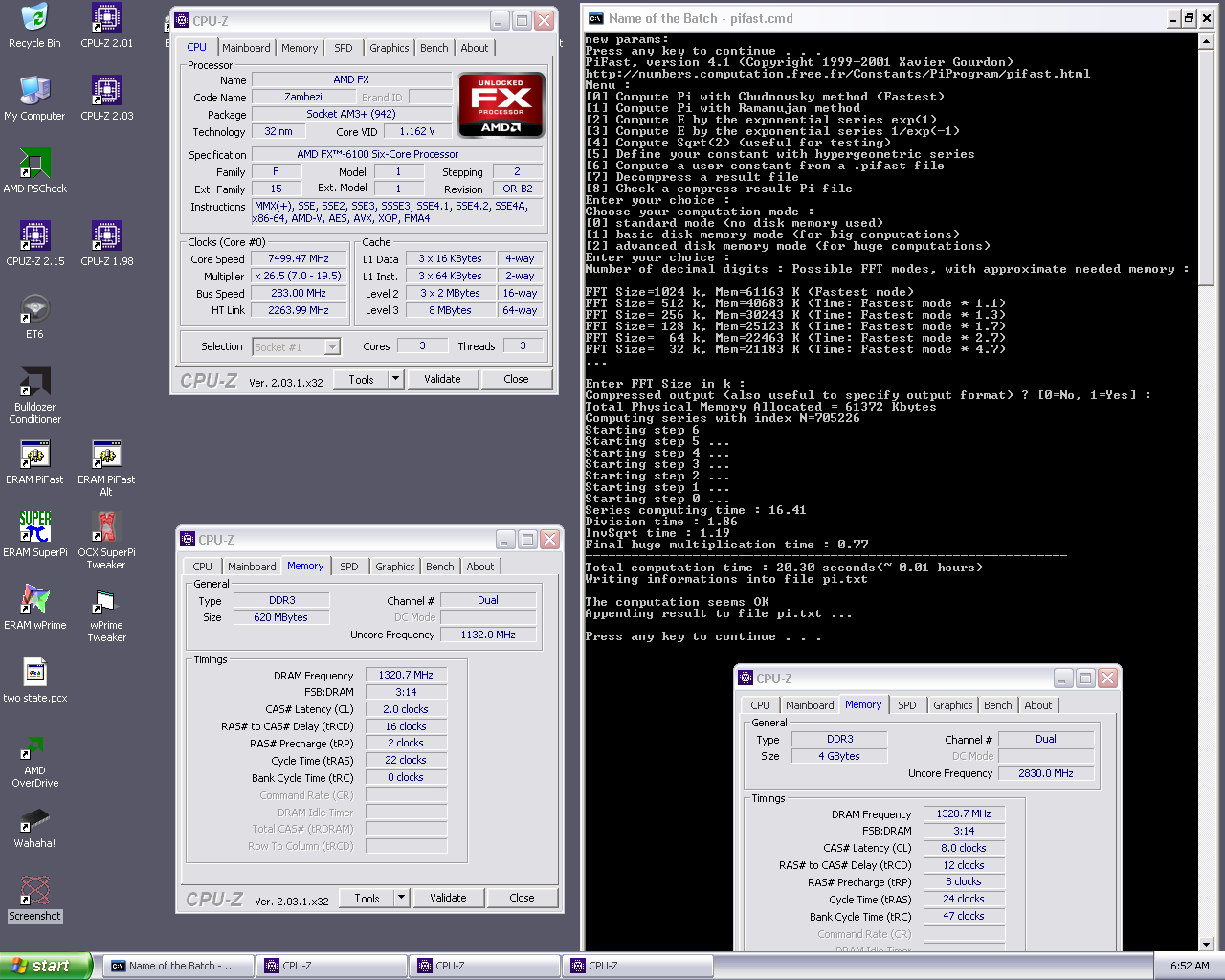Switch to the Memory tab in top CPU-Z window
This screenshot has width=1225, height=980.
pos(300,48)
